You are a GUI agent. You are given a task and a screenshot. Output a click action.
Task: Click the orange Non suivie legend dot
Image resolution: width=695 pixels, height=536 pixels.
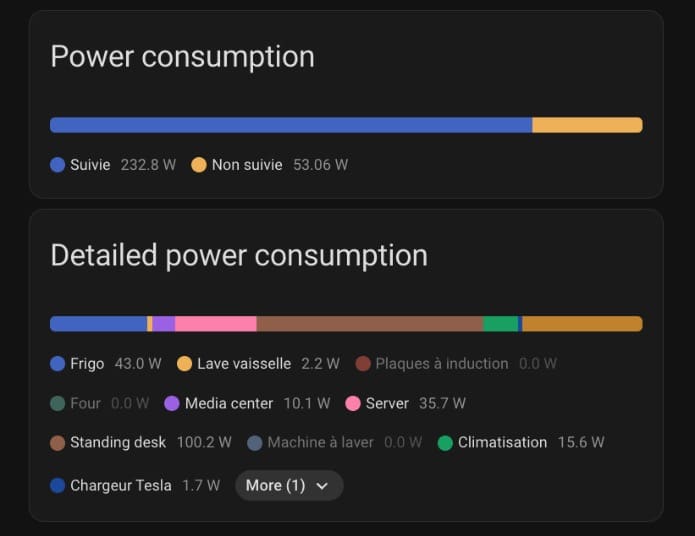pos(199,165)
